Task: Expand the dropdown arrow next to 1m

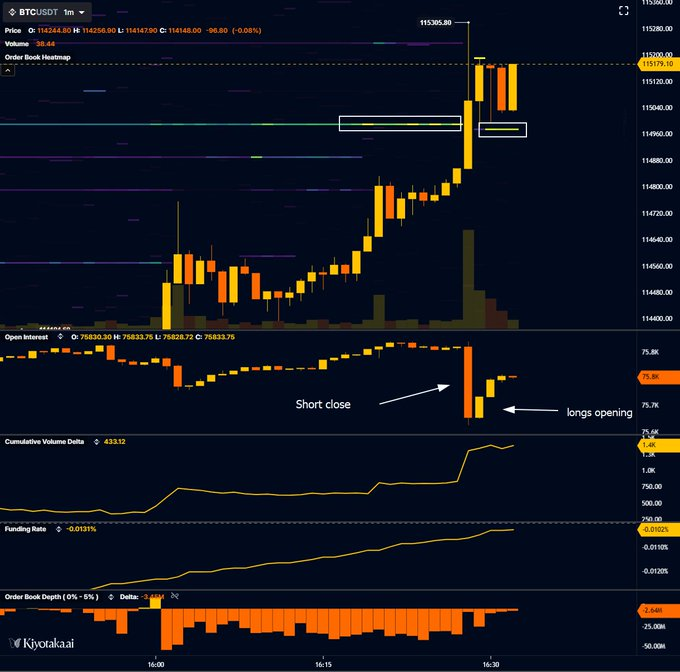Action: (81, 13)
